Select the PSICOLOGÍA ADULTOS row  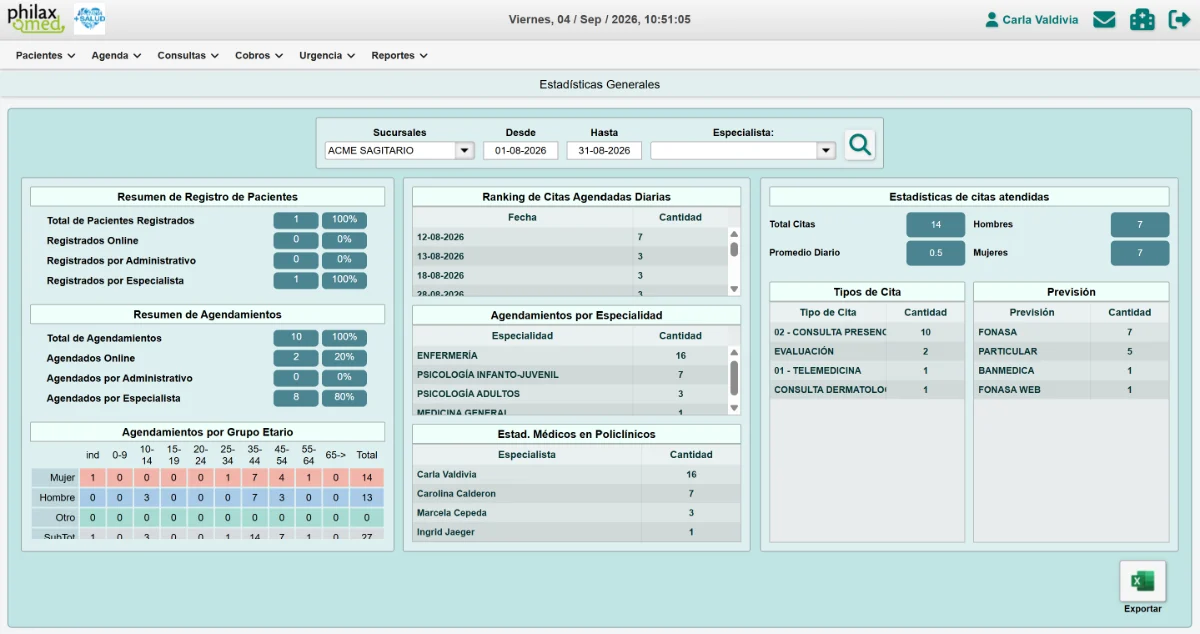[x=570, y=394]
